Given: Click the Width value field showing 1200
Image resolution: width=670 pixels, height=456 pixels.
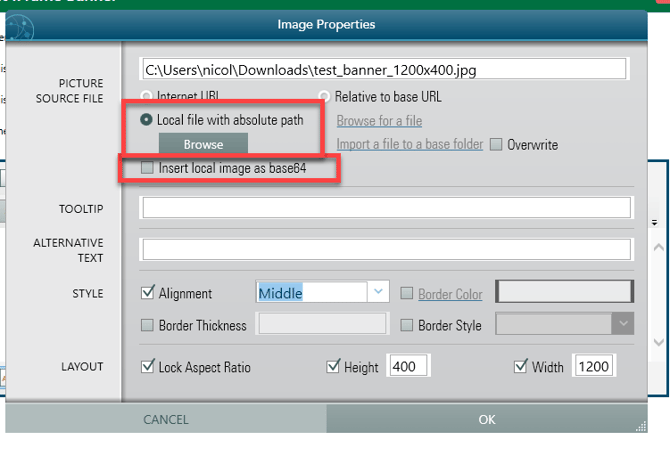Looking at the screenshot, I should point(593,367).
